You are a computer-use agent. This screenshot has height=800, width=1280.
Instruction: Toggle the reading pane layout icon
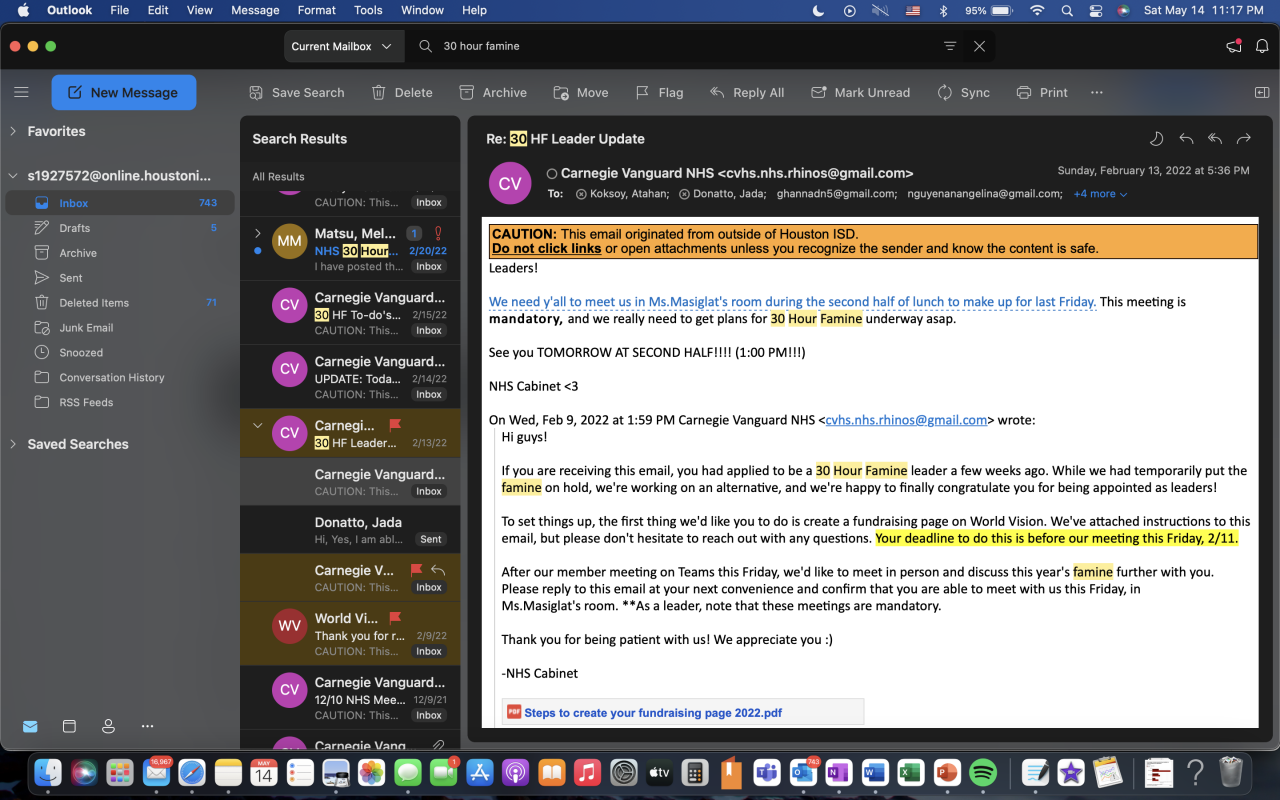pos(1261,92)
